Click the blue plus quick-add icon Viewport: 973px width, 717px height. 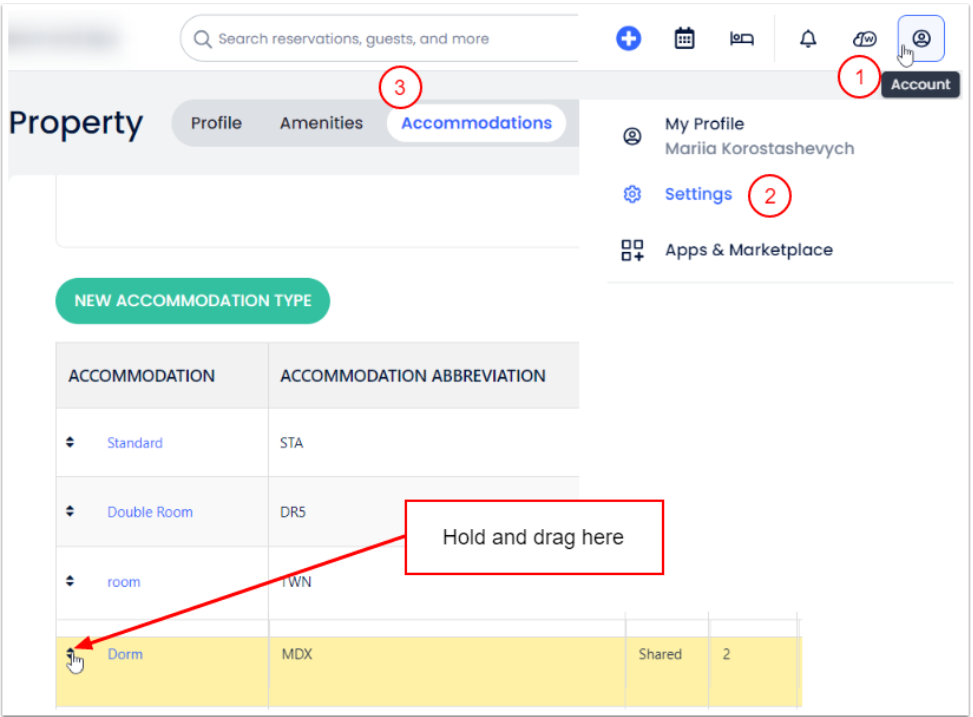628,39
